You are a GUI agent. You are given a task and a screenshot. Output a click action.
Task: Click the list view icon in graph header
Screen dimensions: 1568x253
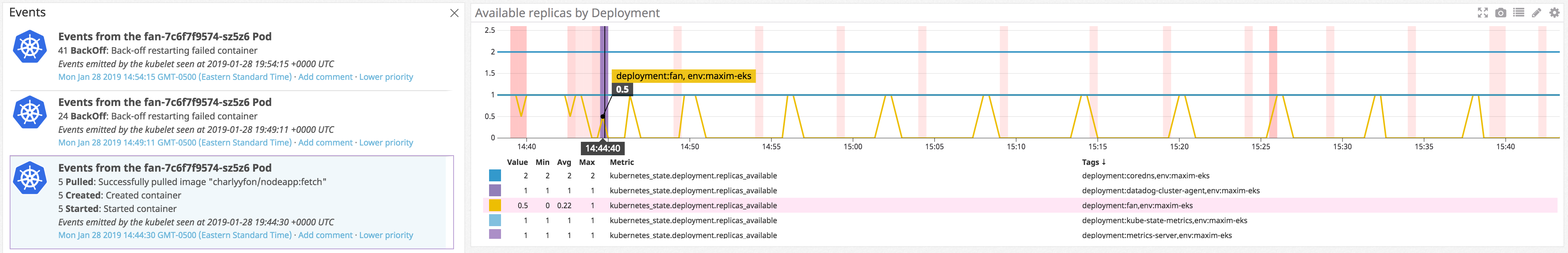(1519, 13)
